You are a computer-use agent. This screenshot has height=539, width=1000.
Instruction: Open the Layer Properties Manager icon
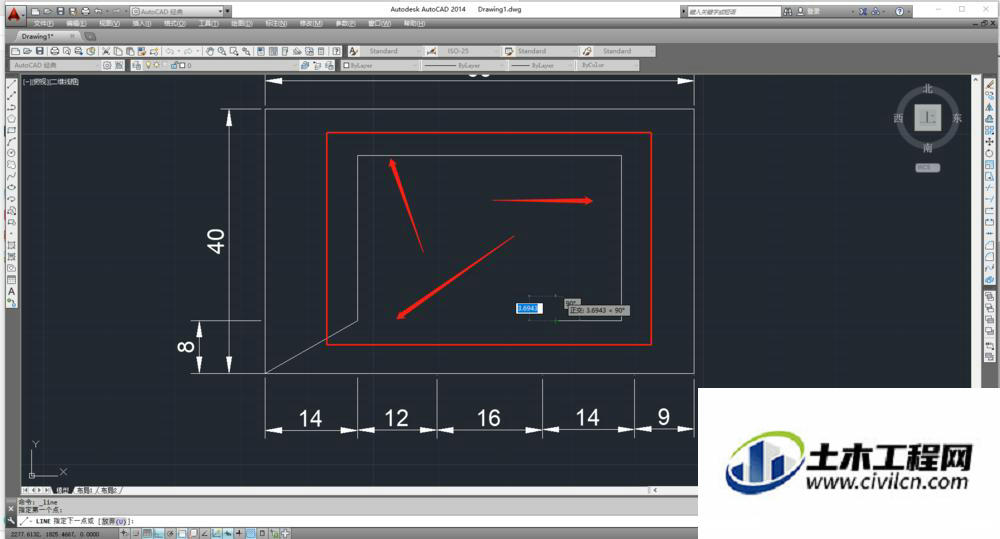click(136, 65)
